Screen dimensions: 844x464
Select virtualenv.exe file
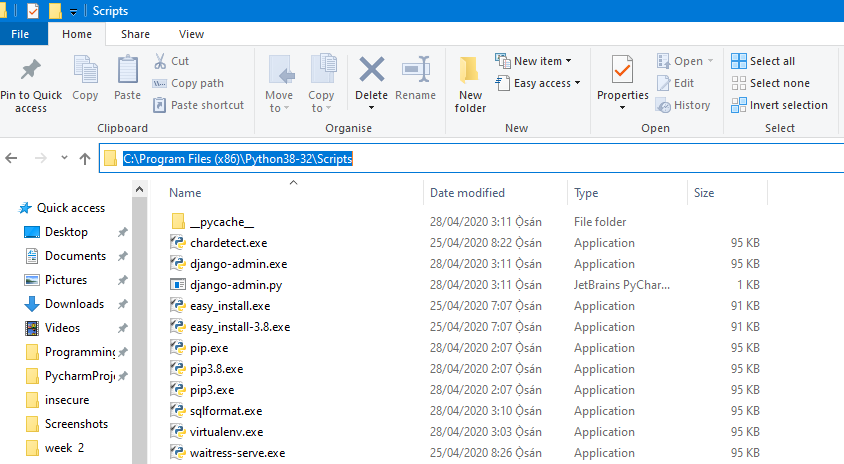pos(217,432)
